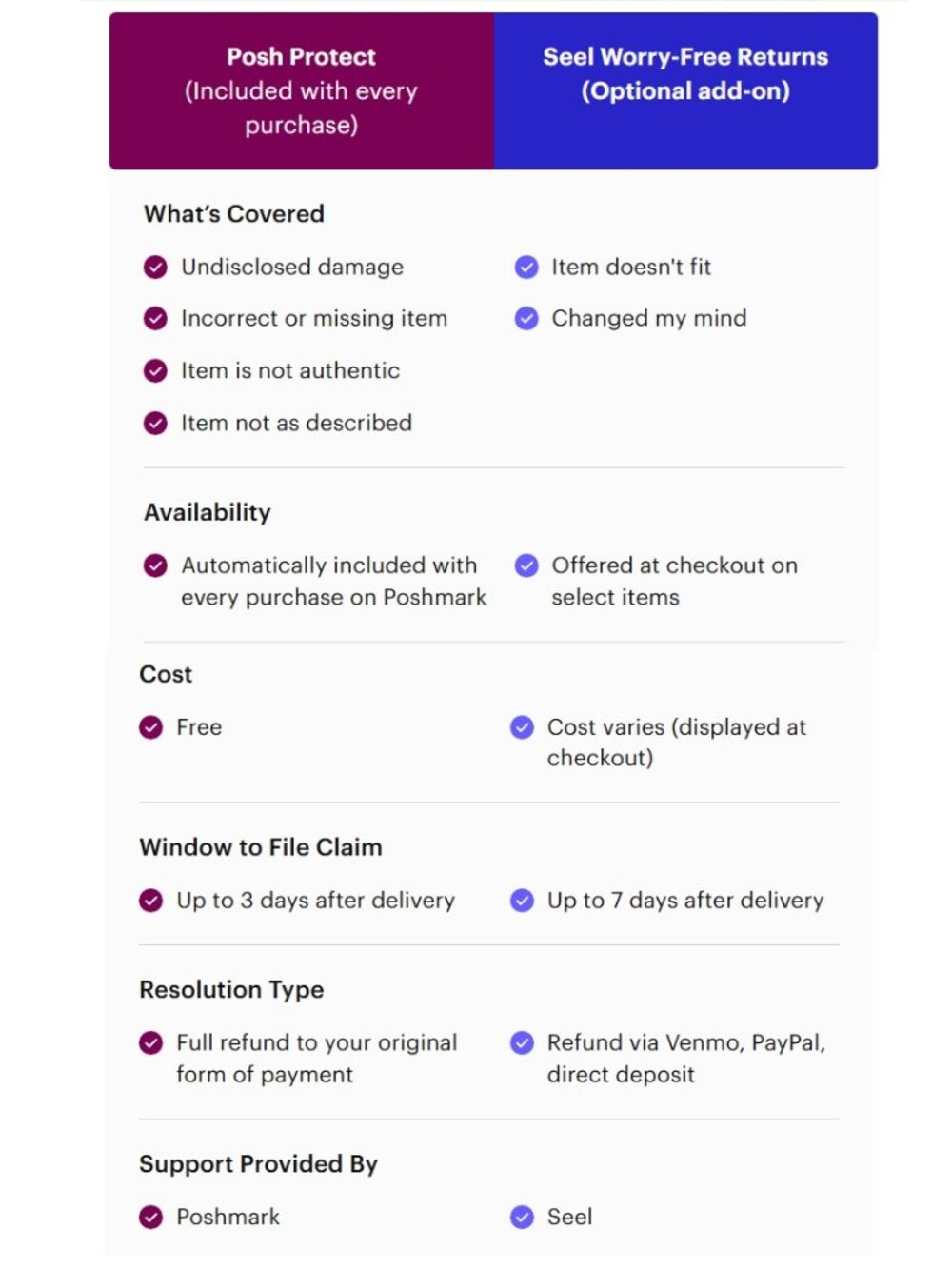
Task: Click the checkmark next to Incorrect or missing item
Action: [155, 319]
